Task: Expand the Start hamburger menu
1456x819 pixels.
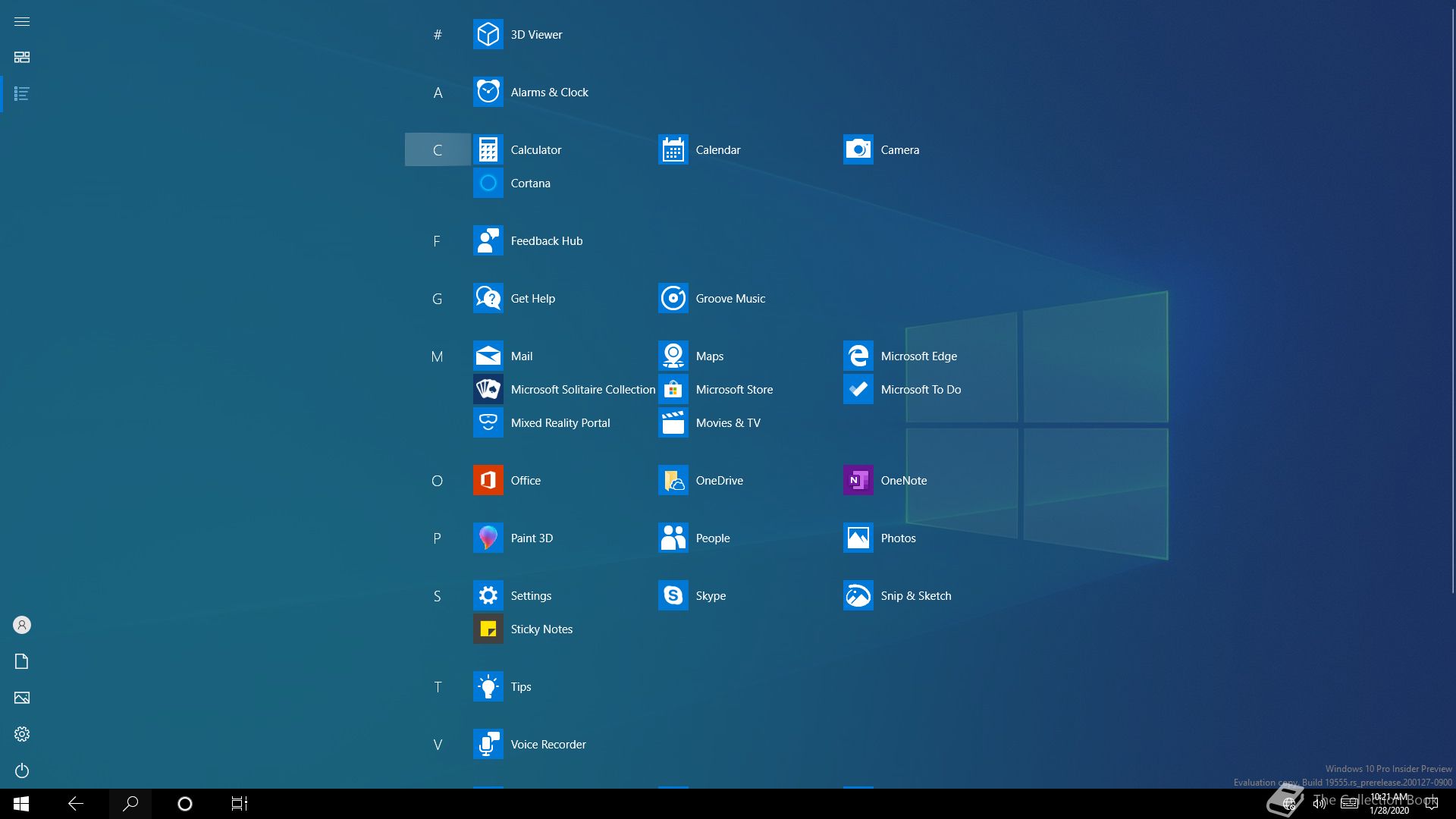Action: point(22,21)
